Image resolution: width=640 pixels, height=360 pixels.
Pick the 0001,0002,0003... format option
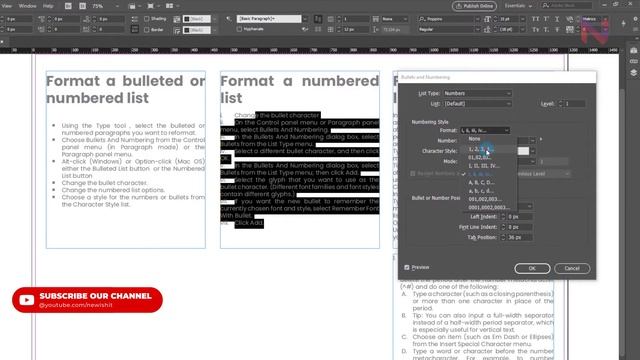489,207
